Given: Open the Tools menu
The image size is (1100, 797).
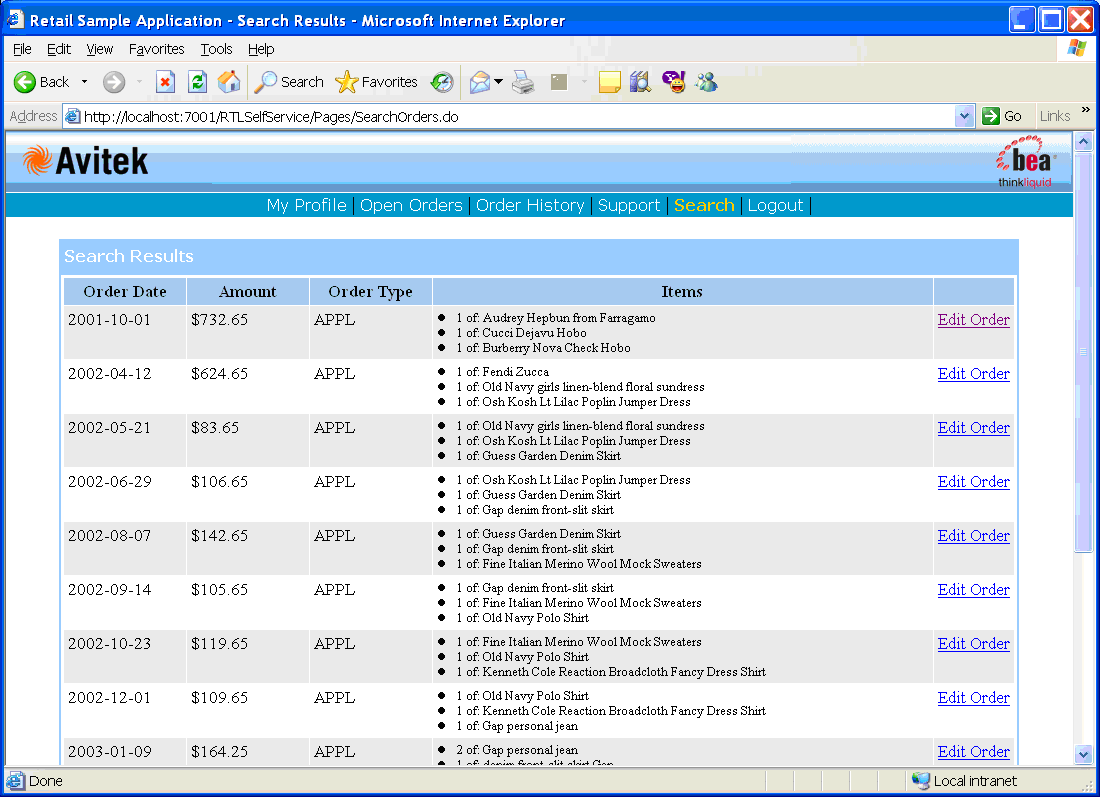Looking at the screenshot, I should [216, 49].
